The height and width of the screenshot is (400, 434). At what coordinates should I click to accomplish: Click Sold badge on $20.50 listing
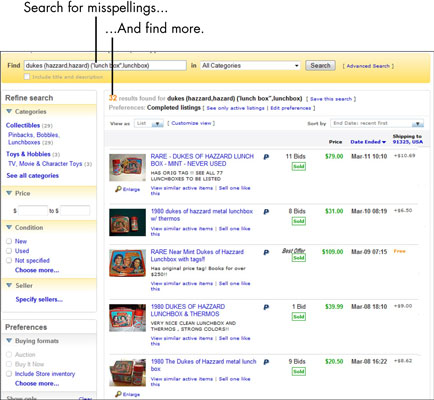pos(299,371)
